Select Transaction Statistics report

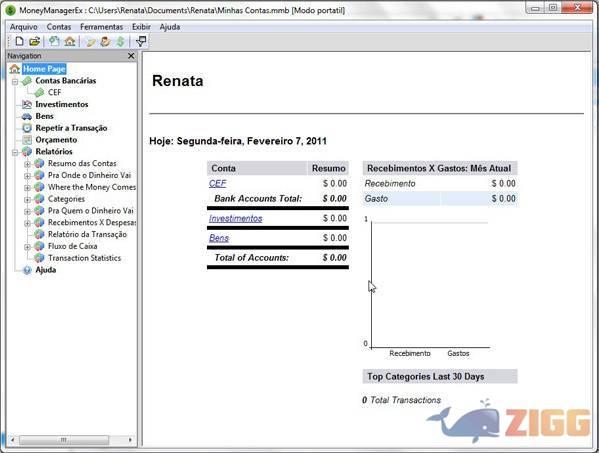pyautogui.click(x=84, y=258)
